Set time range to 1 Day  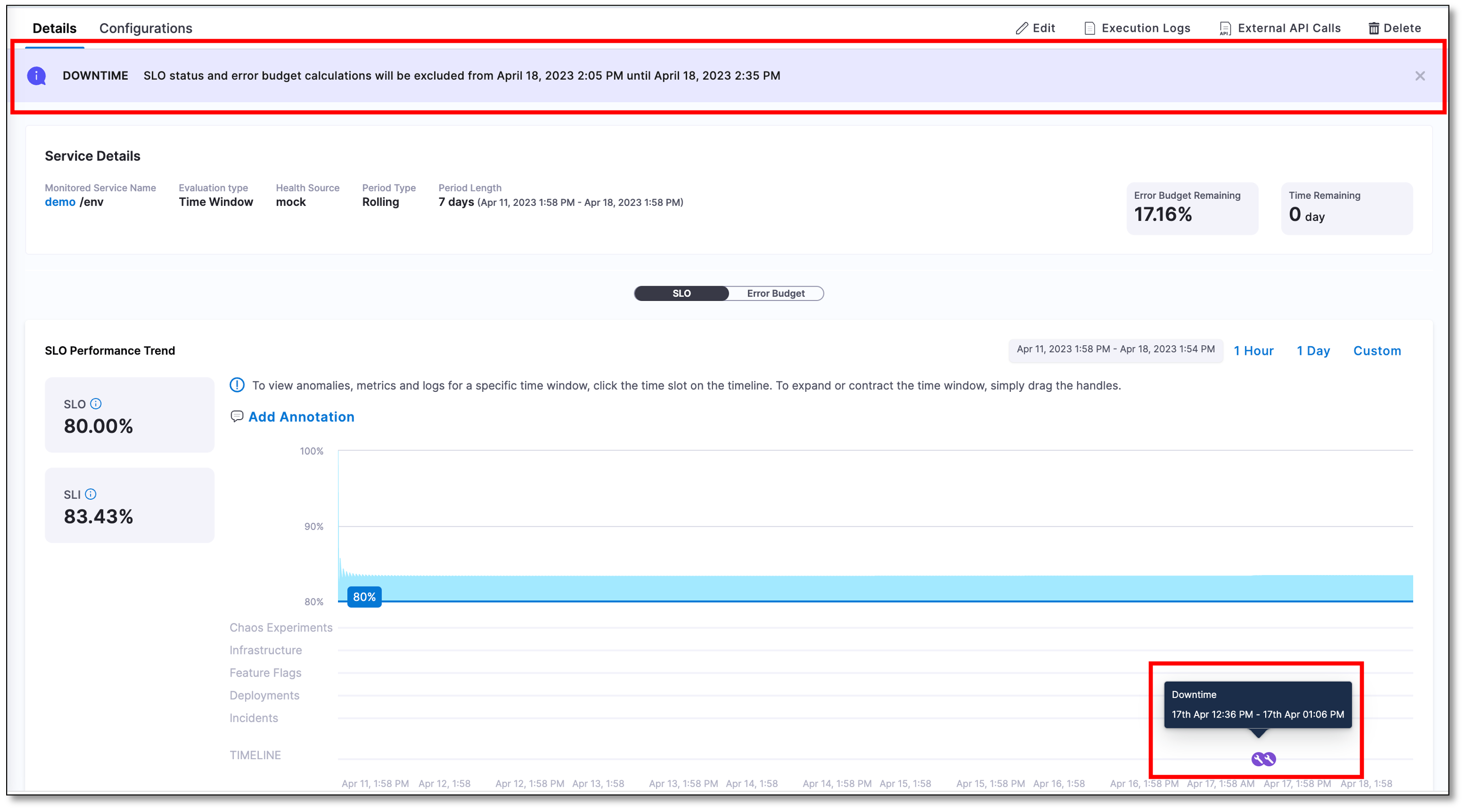[1313, 351]
